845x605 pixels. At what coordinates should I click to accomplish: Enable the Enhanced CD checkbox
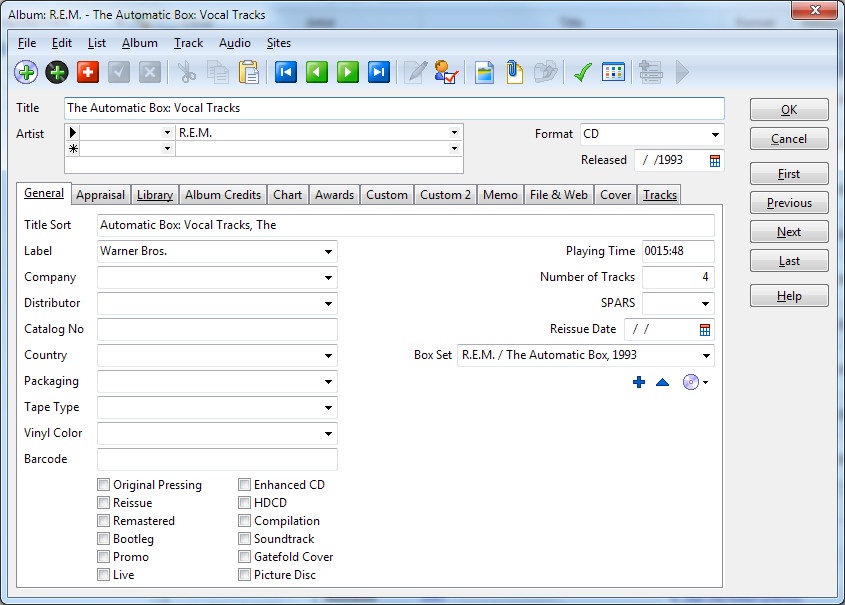coord(245,485)
